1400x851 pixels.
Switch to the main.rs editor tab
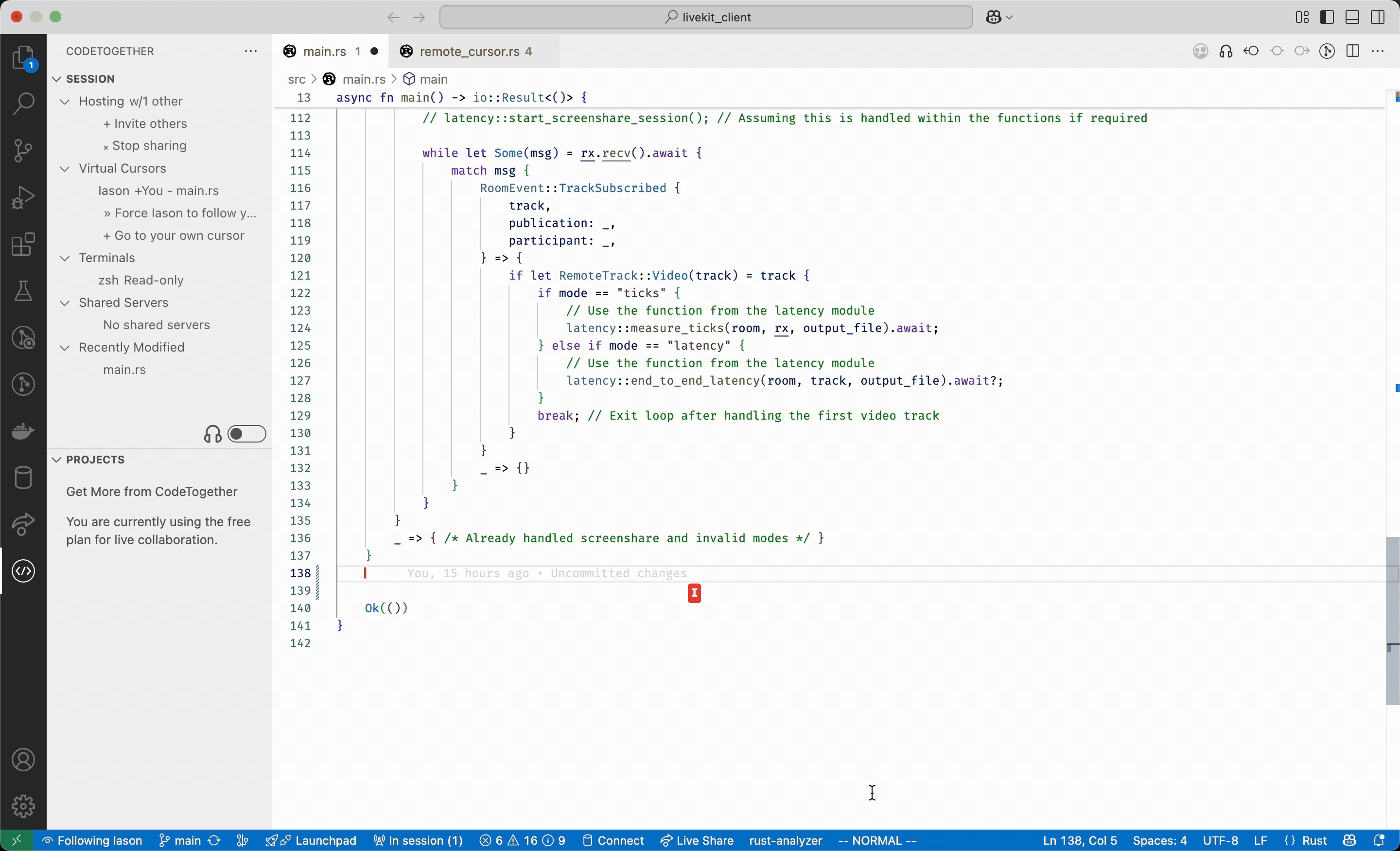click(x=330, y=51)
